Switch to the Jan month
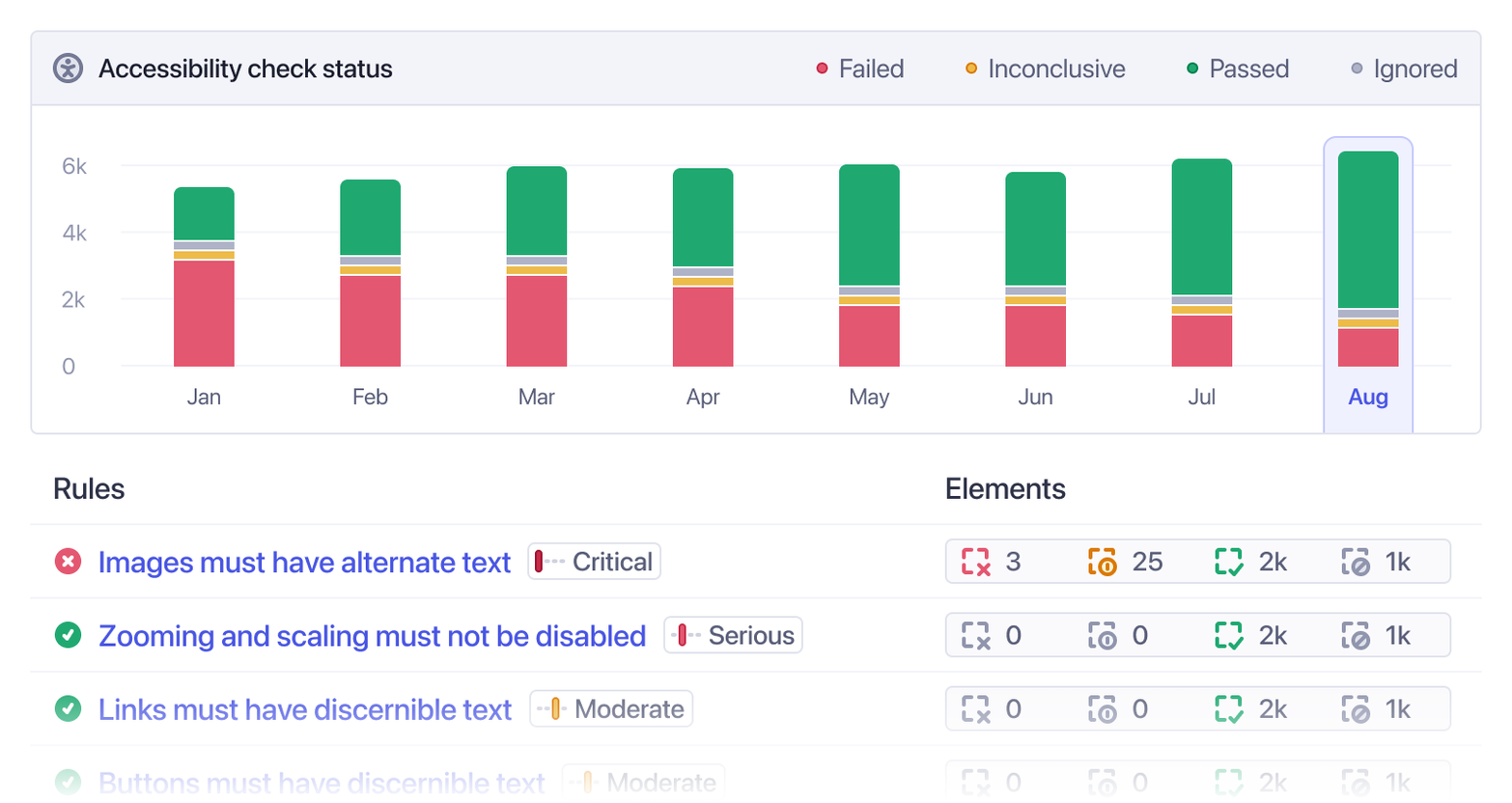 (203, 397)
